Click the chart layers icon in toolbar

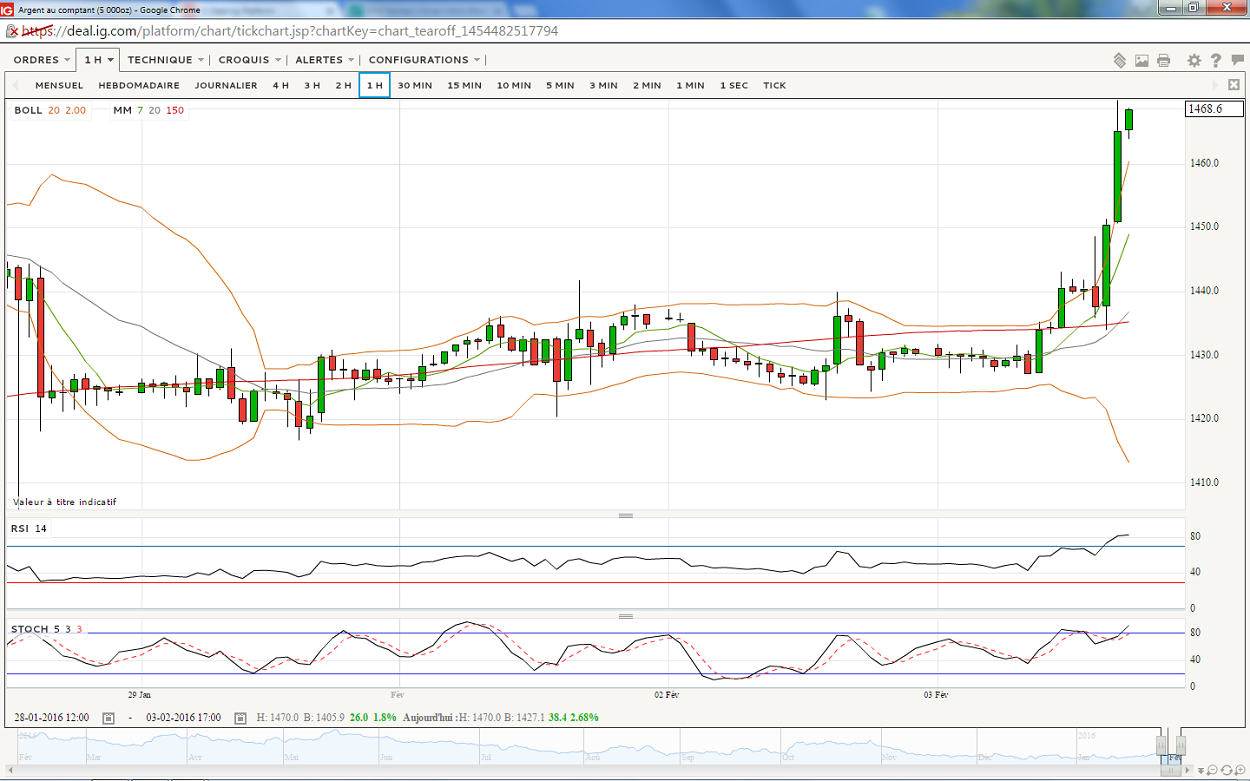pyautogui.click(x=1120, y=61)
